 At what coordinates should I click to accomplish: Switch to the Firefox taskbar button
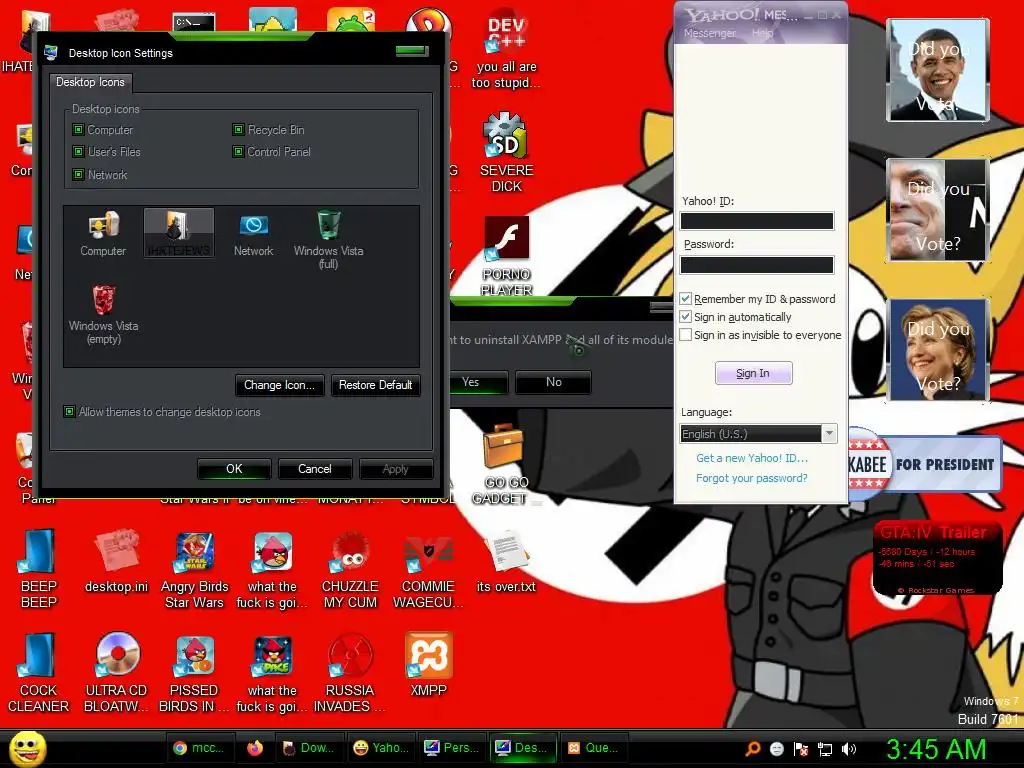tap(254, 748)
